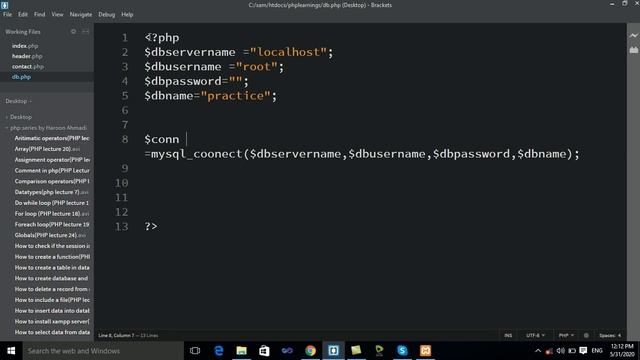Click on the "localhost" string in code
This screenshot has width=640, height=360.
[289, 52]
